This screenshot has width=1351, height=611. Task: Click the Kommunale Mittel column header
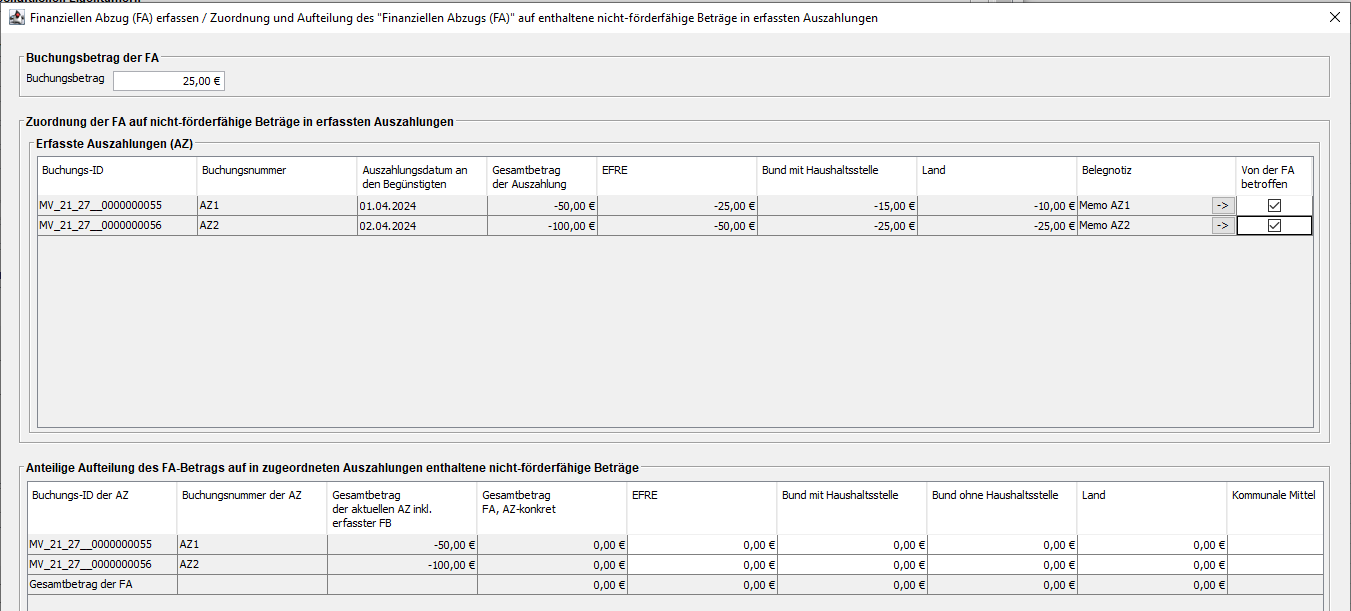point(1275,508)
